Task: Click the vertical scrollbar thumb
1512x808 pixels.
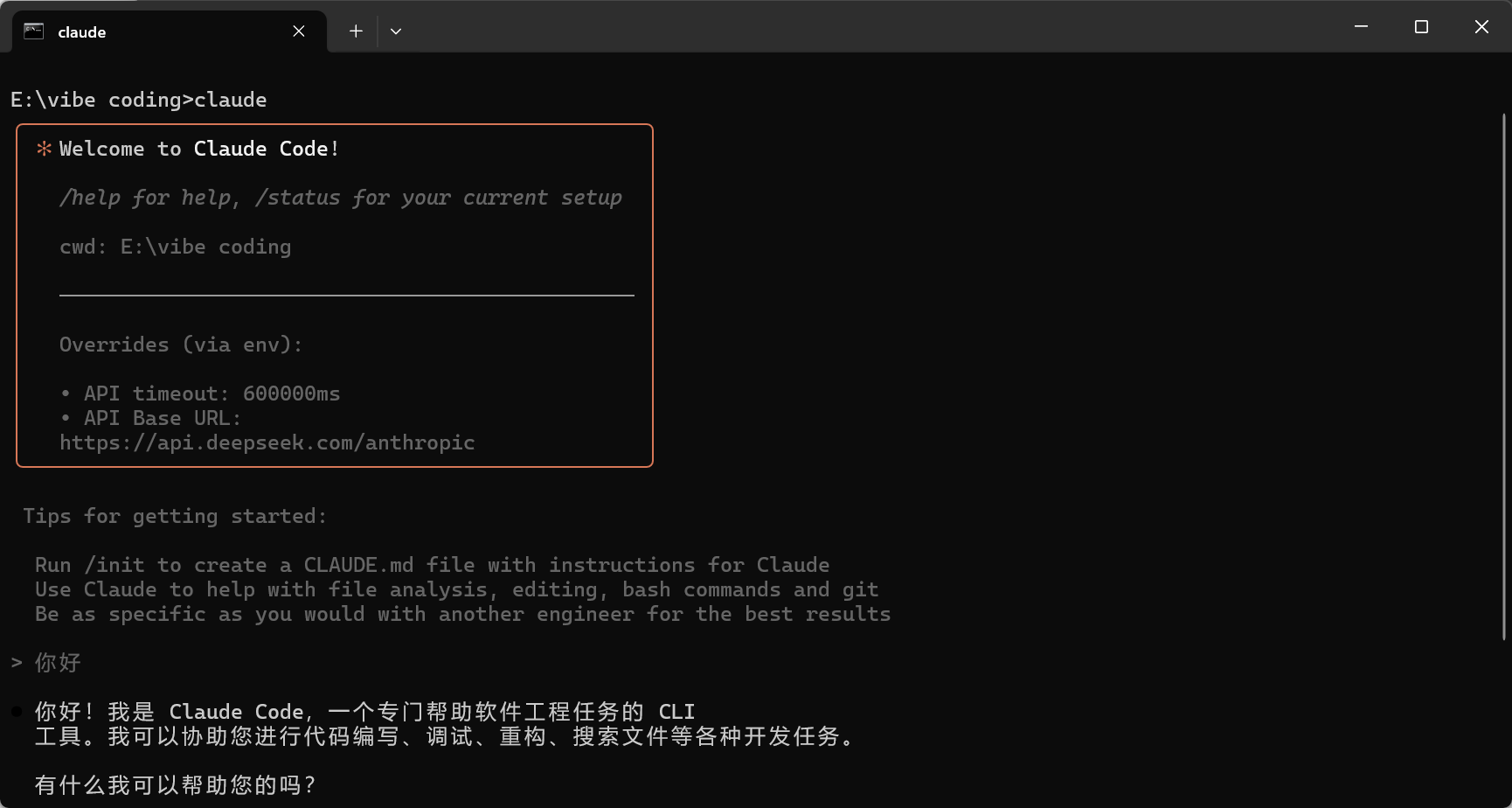Action: (1504, 376)
